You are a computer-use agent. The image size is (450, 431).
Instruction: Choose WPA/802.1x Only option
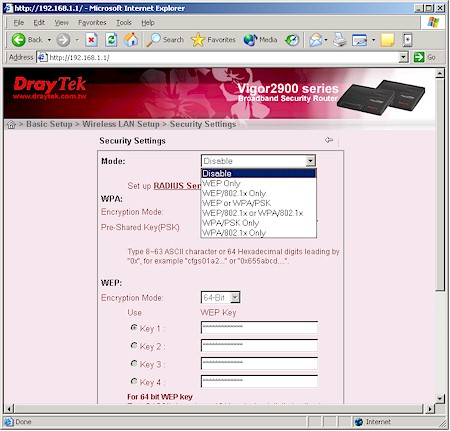258,233
